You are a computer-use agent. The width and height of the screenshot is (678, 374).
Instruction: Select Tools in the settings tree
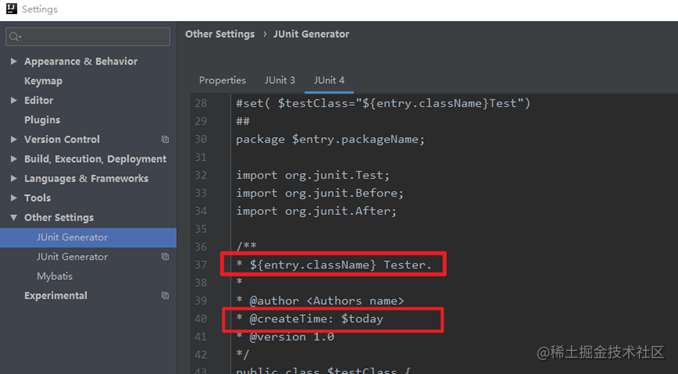pos(37,198)
